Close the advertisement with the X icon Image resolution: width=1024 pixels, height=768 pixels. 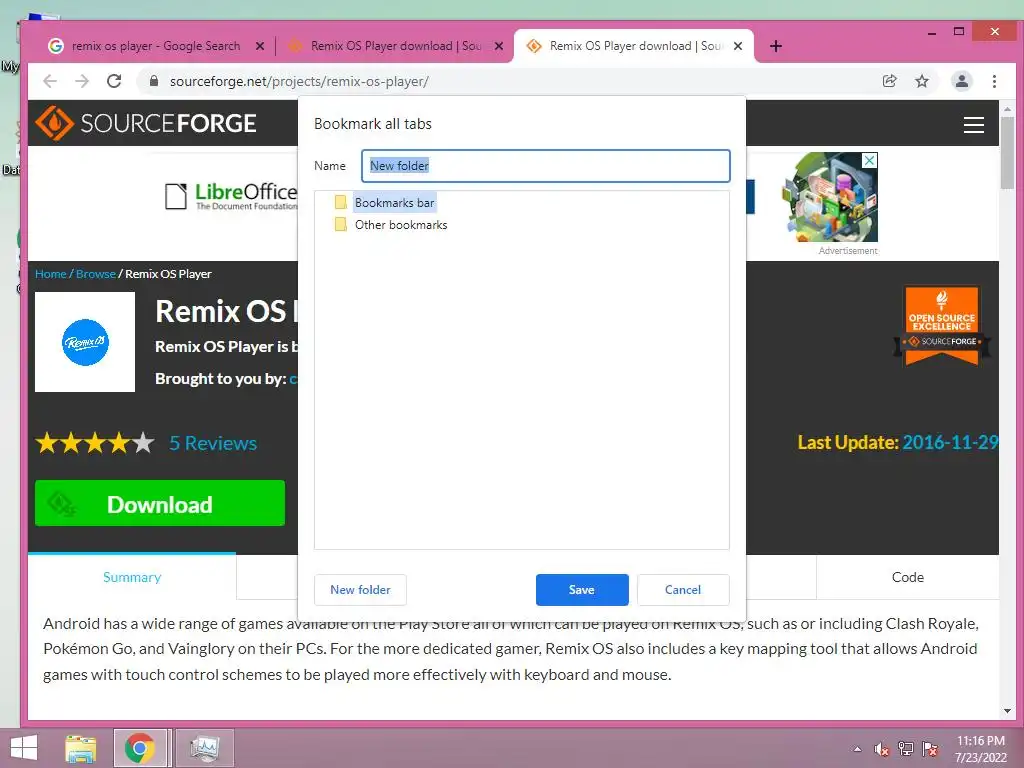pyautogui.click(x=870, y=161)
